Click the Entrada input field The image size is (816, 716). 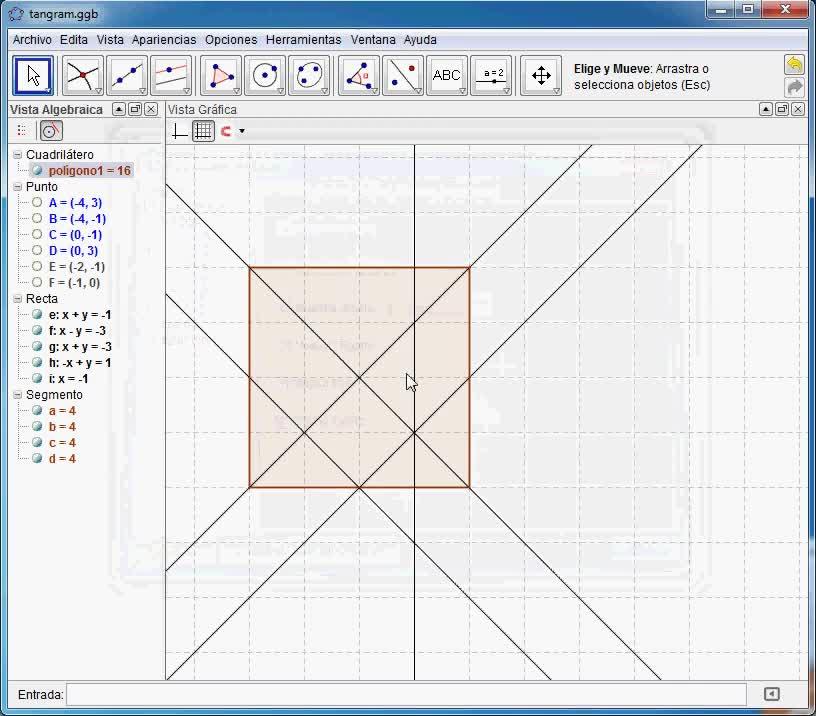tap(406, 694)
